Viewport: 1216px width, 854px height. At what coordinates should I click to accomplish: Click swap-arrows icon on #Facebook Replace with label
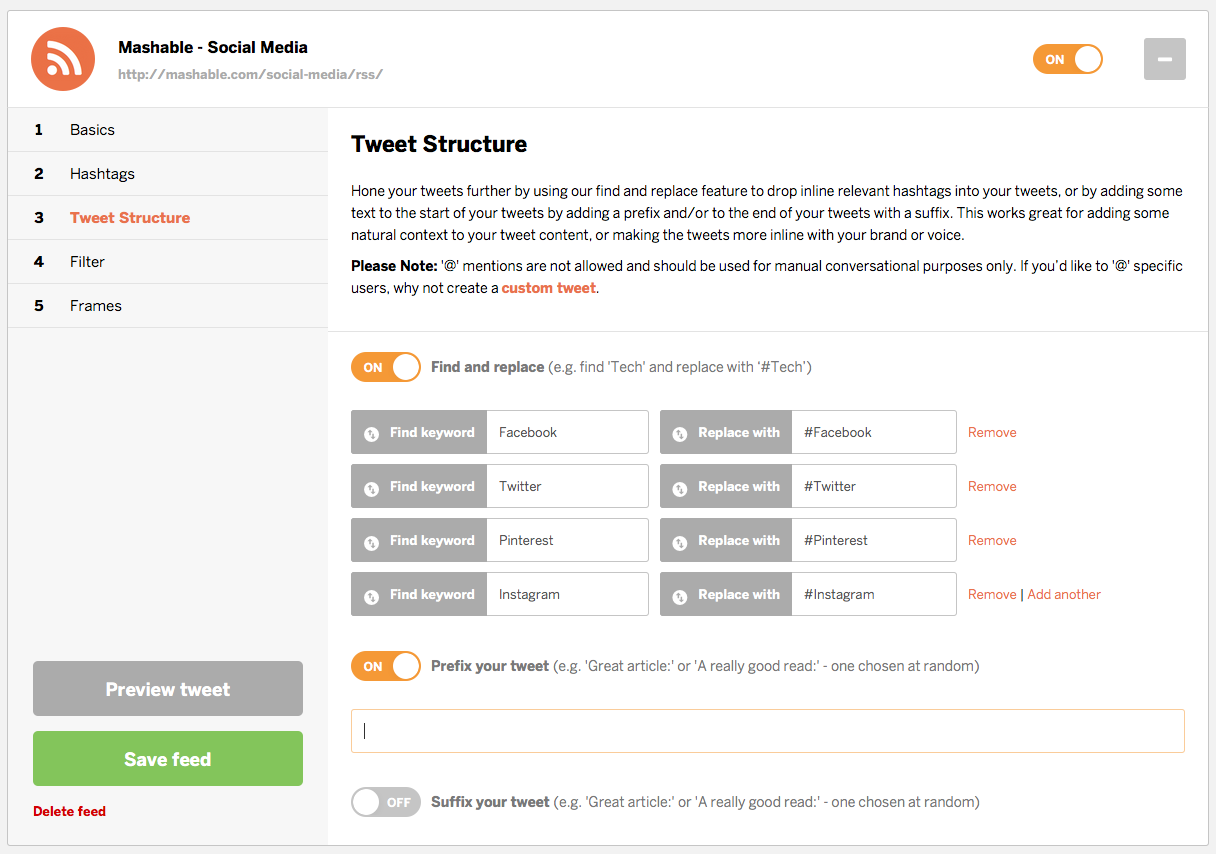tap(678, 431)
